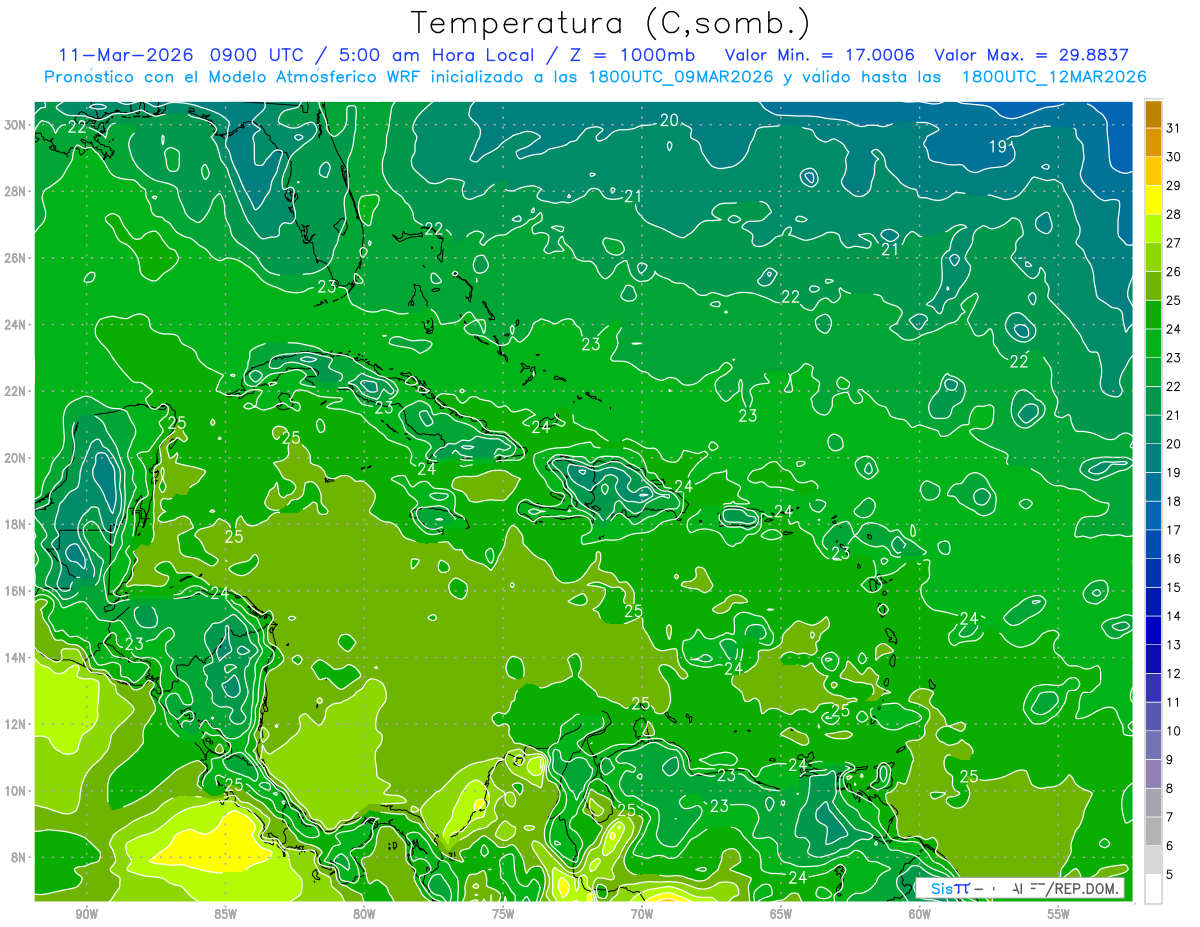The height and width of the screenshot is (927, 1200).
Task: Click latitude axis label '20N'
Action: point(16,458)
